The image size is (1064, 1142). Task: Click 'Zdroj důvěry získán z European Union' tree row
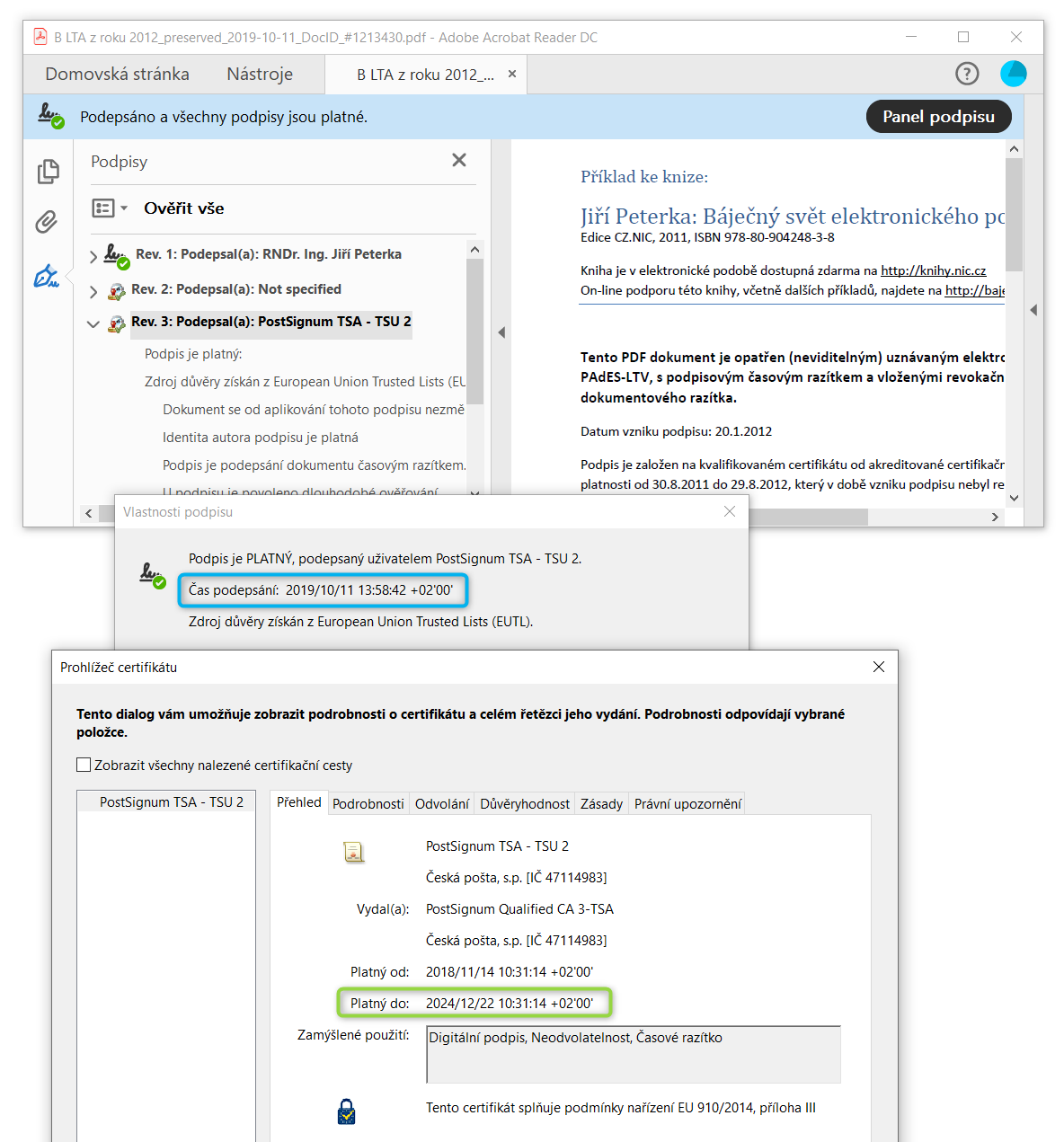[305, 382]
